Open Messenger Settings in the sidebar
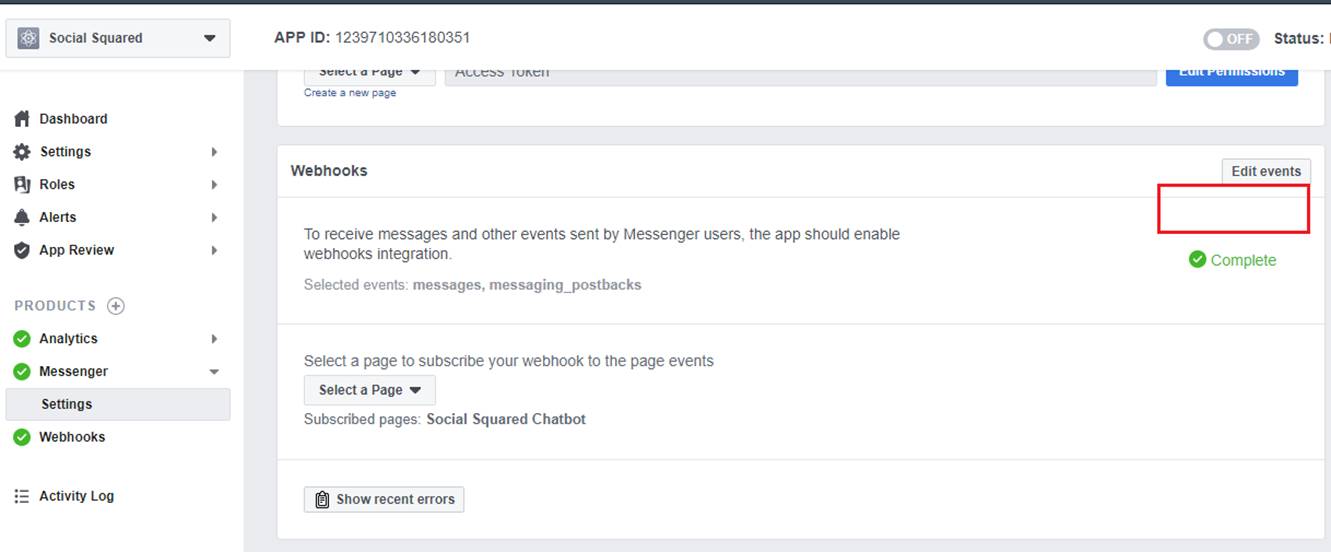This screenshot has height=552, width=1331. 67,404
